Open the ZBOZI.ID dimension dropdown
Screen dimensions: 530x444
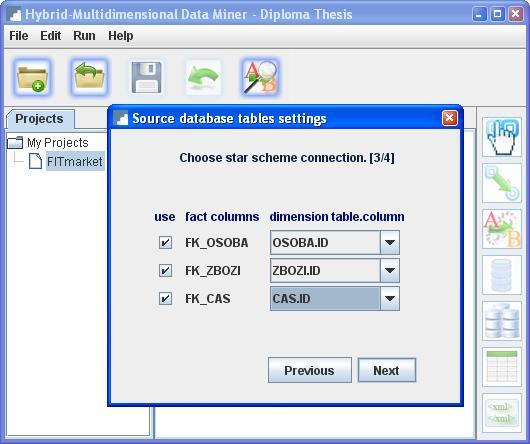pyautogui.click(x=390, y=271)
